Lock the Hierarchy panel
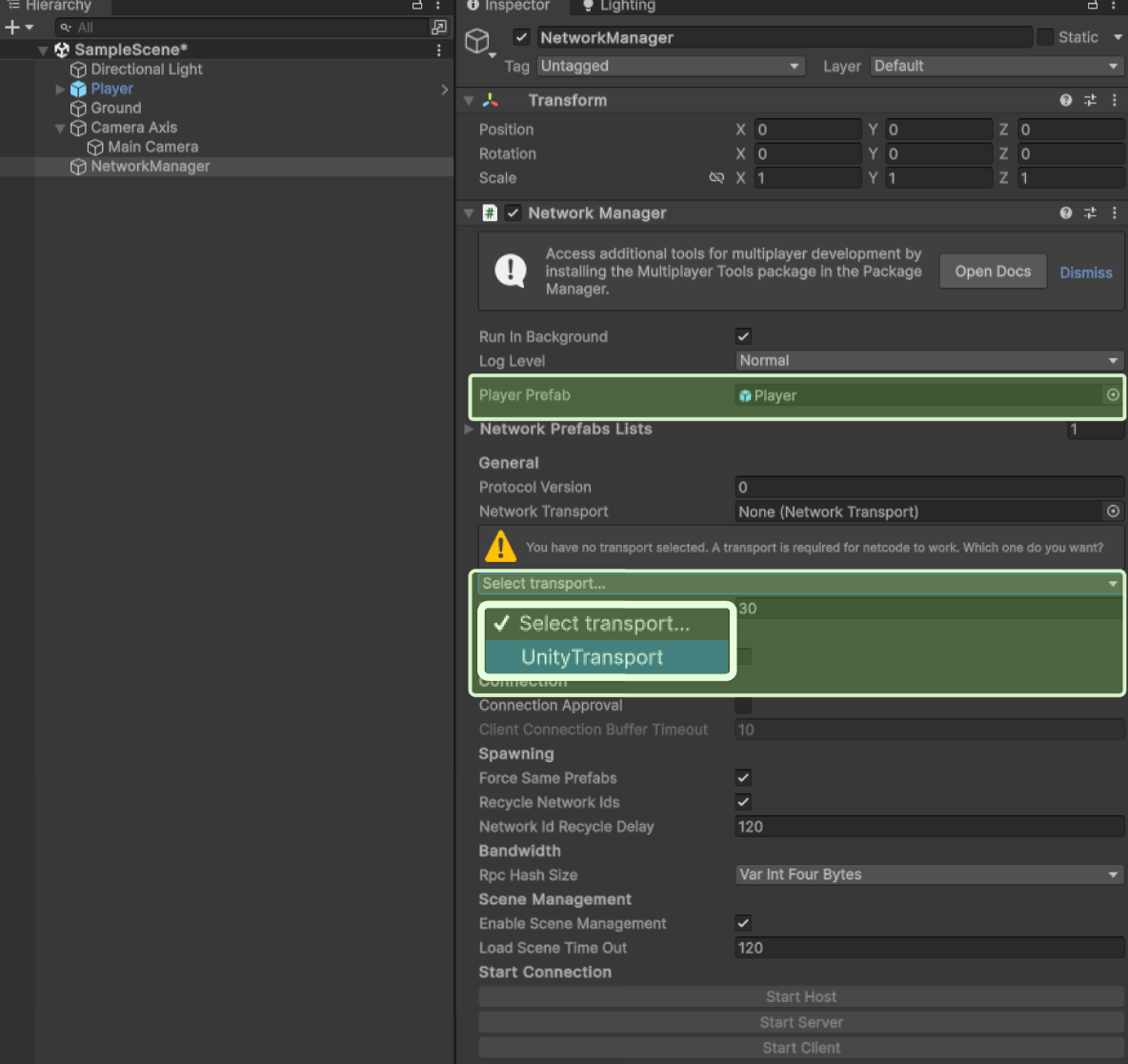This screenshot has width=1128, height=1064. (x=417, y=5)
